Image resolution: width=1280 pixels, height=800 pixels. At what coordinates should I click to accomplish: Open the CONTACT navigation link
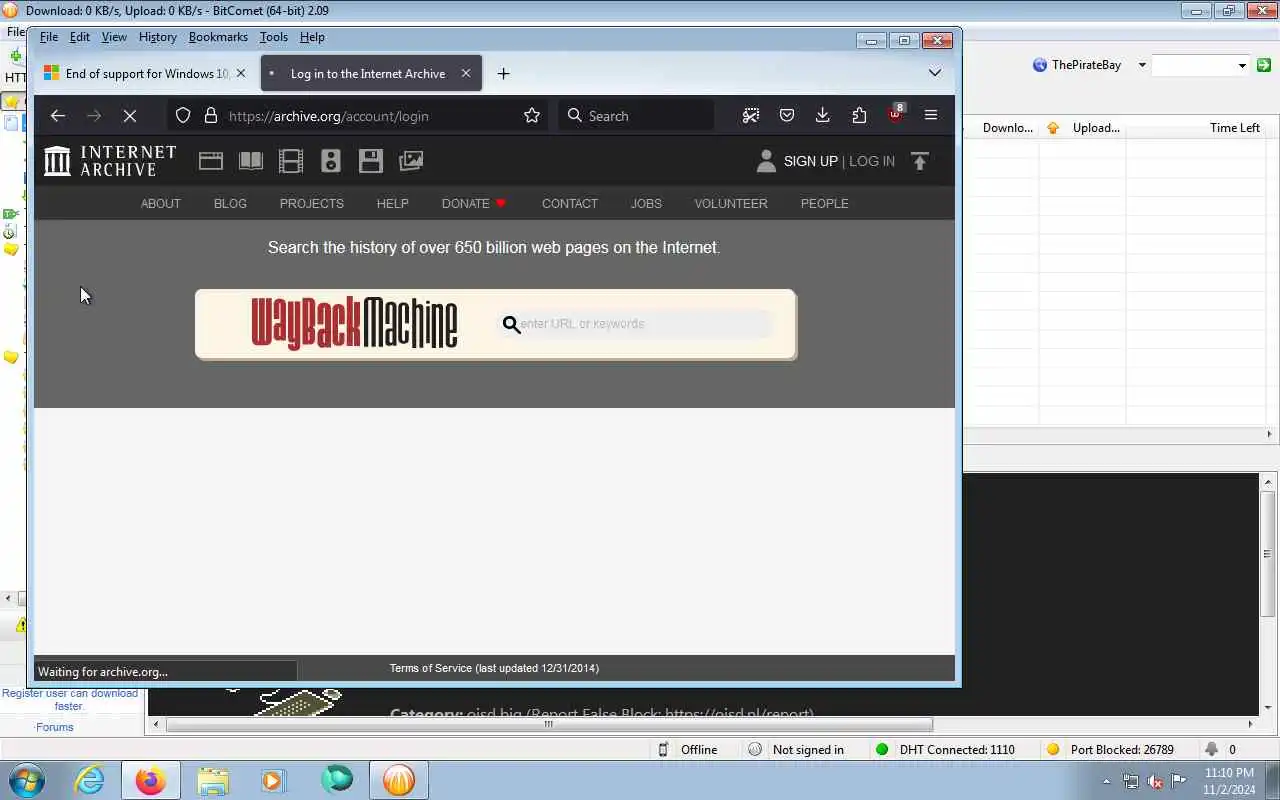[x=570, y=203]
